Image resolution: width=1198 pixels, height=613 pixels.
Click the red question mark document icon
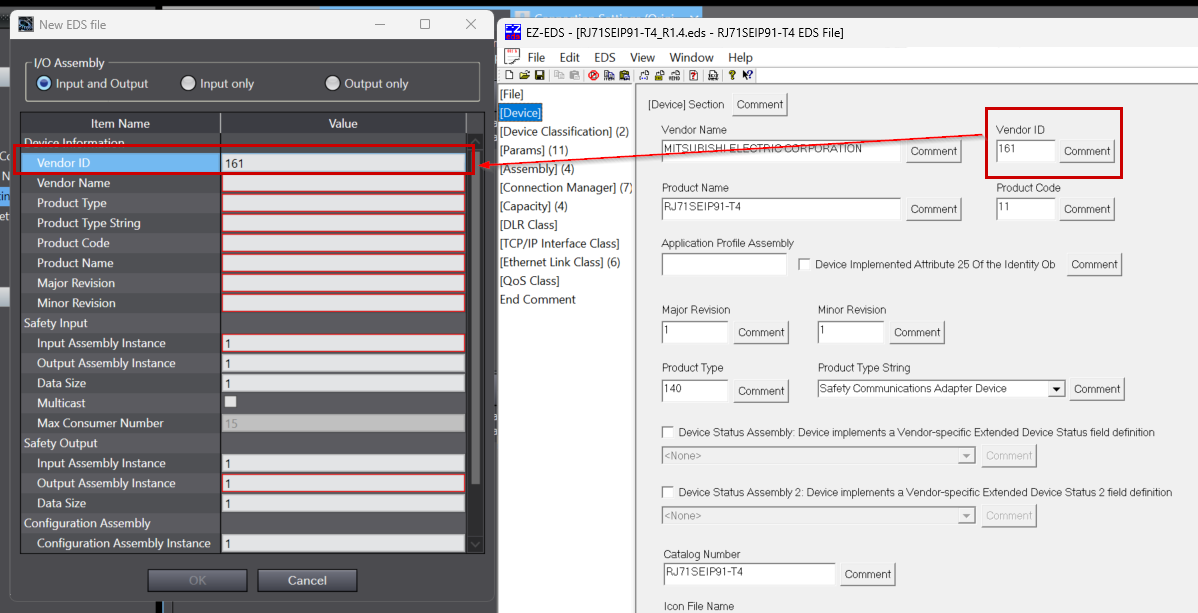[693, 75]
